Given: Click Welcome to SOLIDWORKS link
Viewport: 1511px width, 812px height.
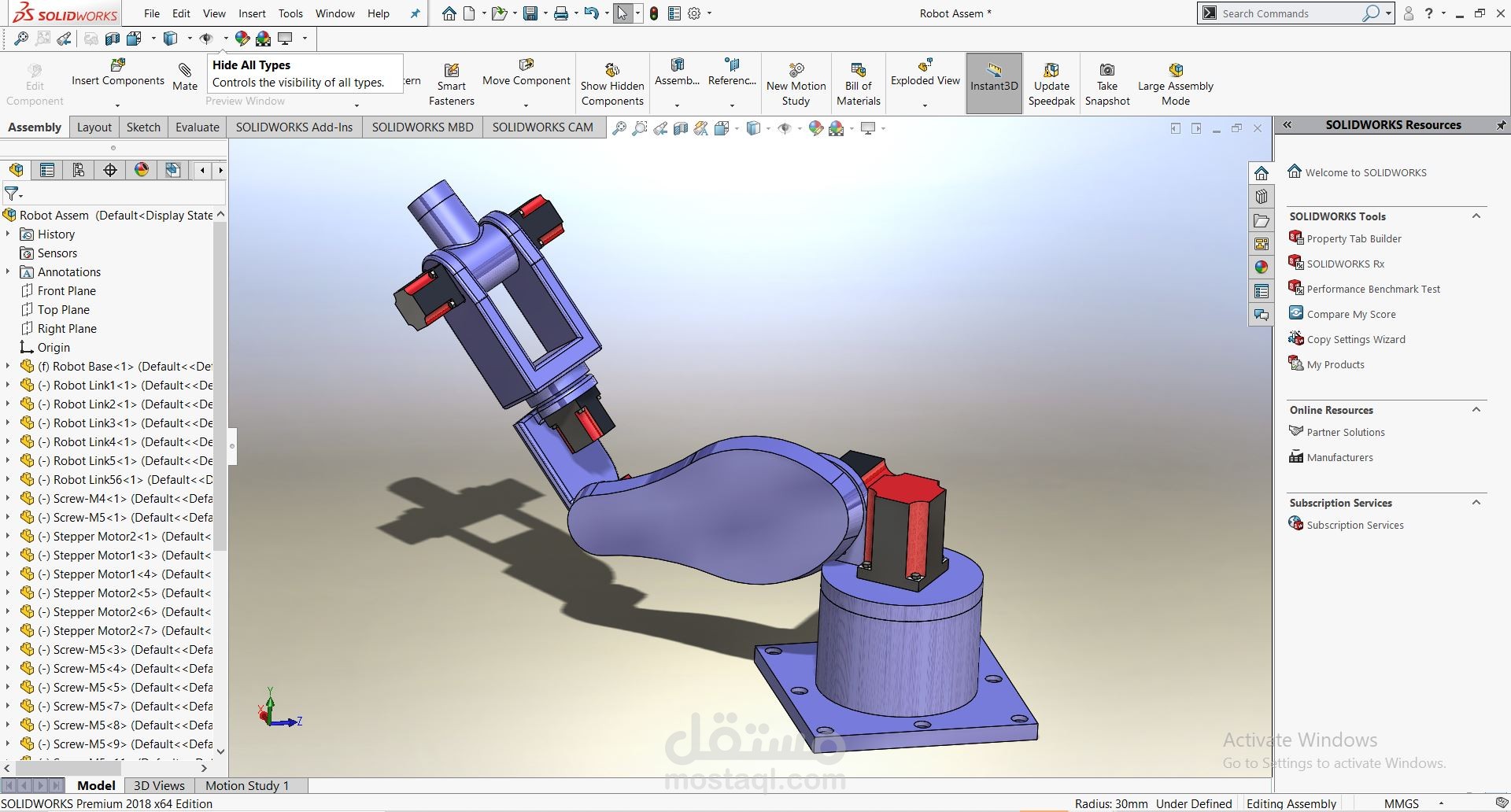Looking at the screenshot, I should [x=1365, y=172].
